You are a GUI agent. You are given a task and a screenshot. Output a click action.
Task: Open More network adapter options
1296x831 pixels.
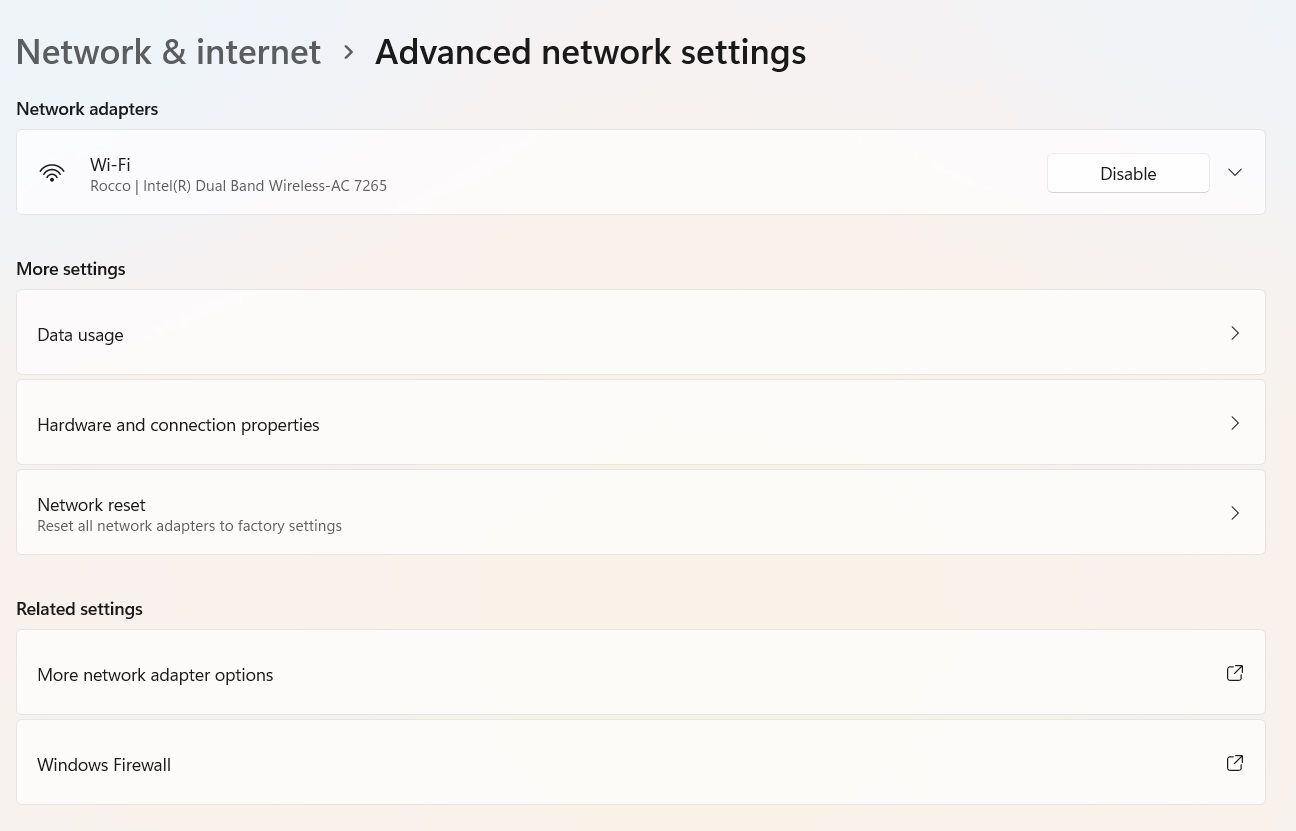pos(640,673)
